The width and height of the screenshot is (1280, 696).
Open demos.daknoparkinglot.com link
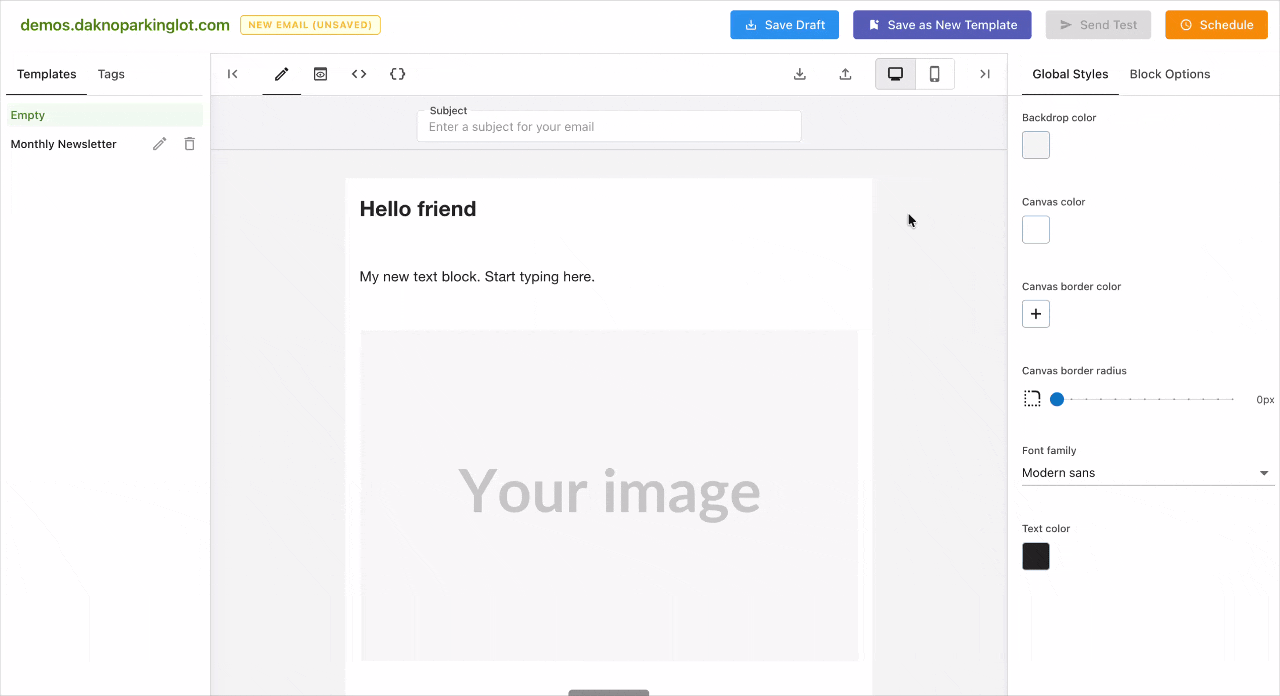pos(125,25)
